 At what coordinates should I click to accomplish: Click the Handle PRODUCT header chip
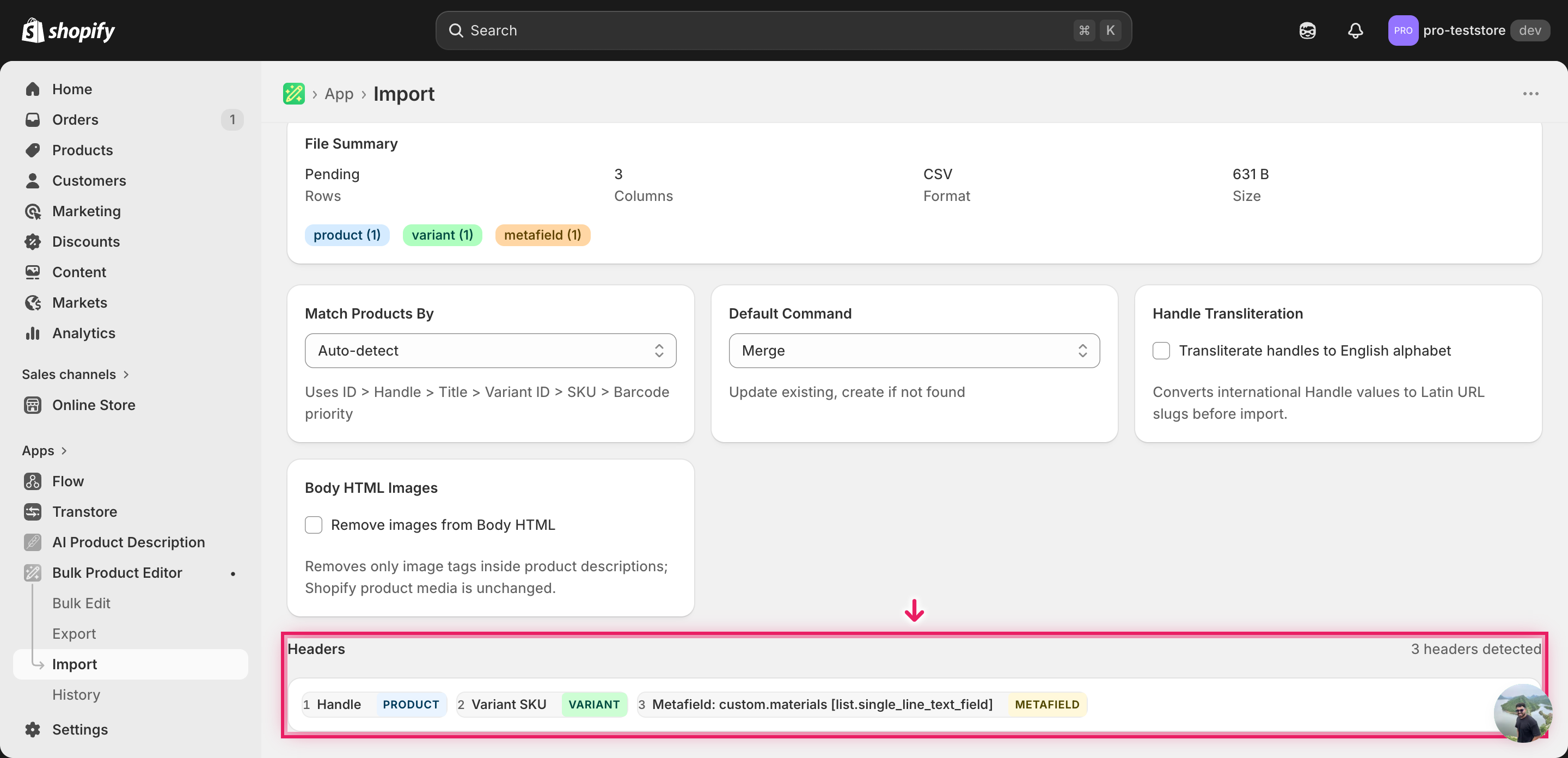375,705
